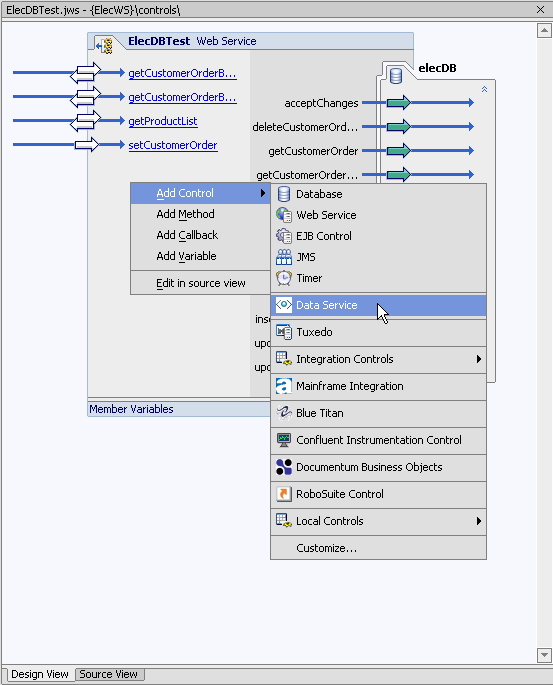
Task: Click the green arrow for acceptChanges
Action: point(399,103)
